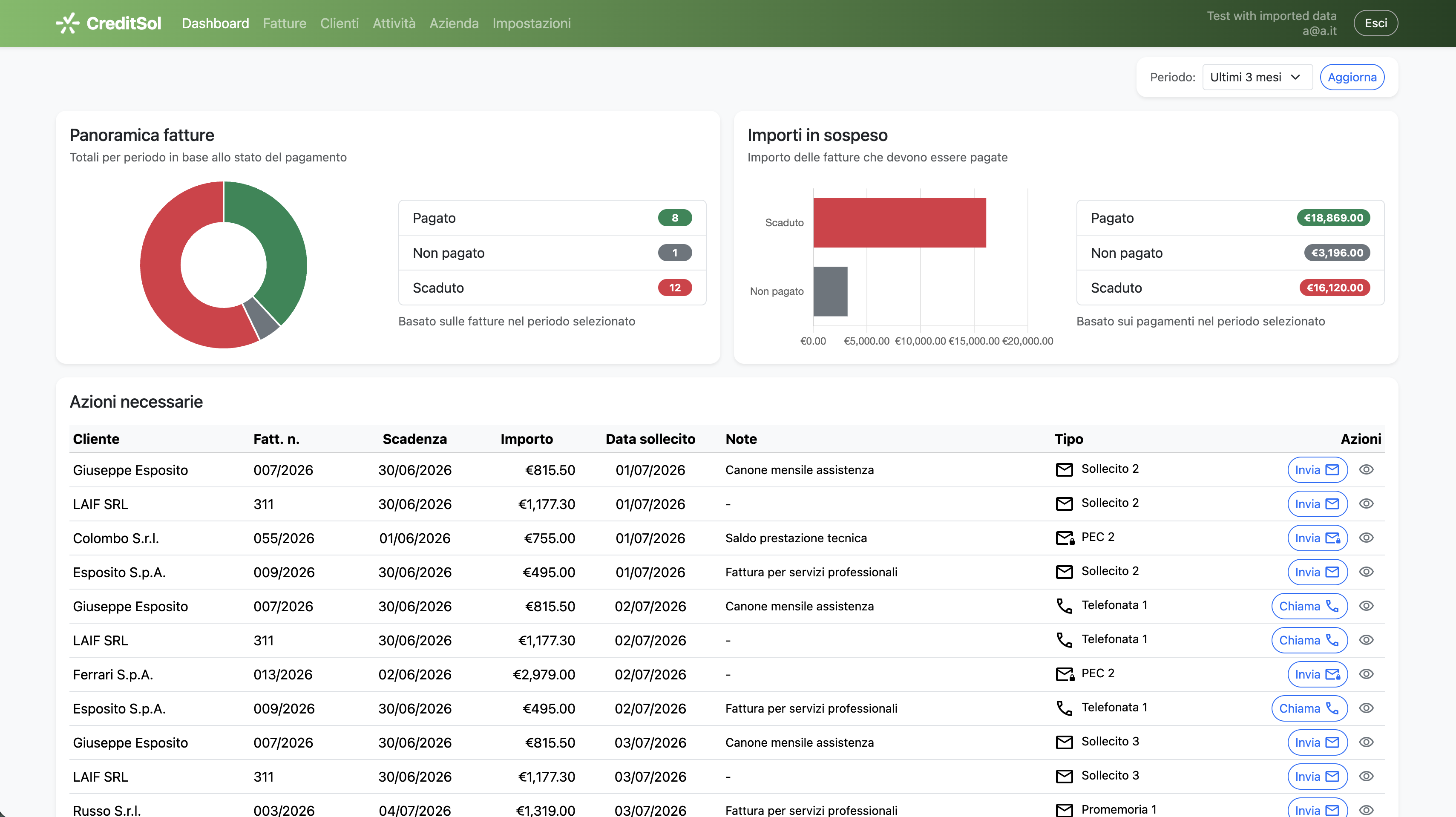
Task: View details of Esposito S.p.A. Telefonata 1 row
Action: (x=1366, y=708)
